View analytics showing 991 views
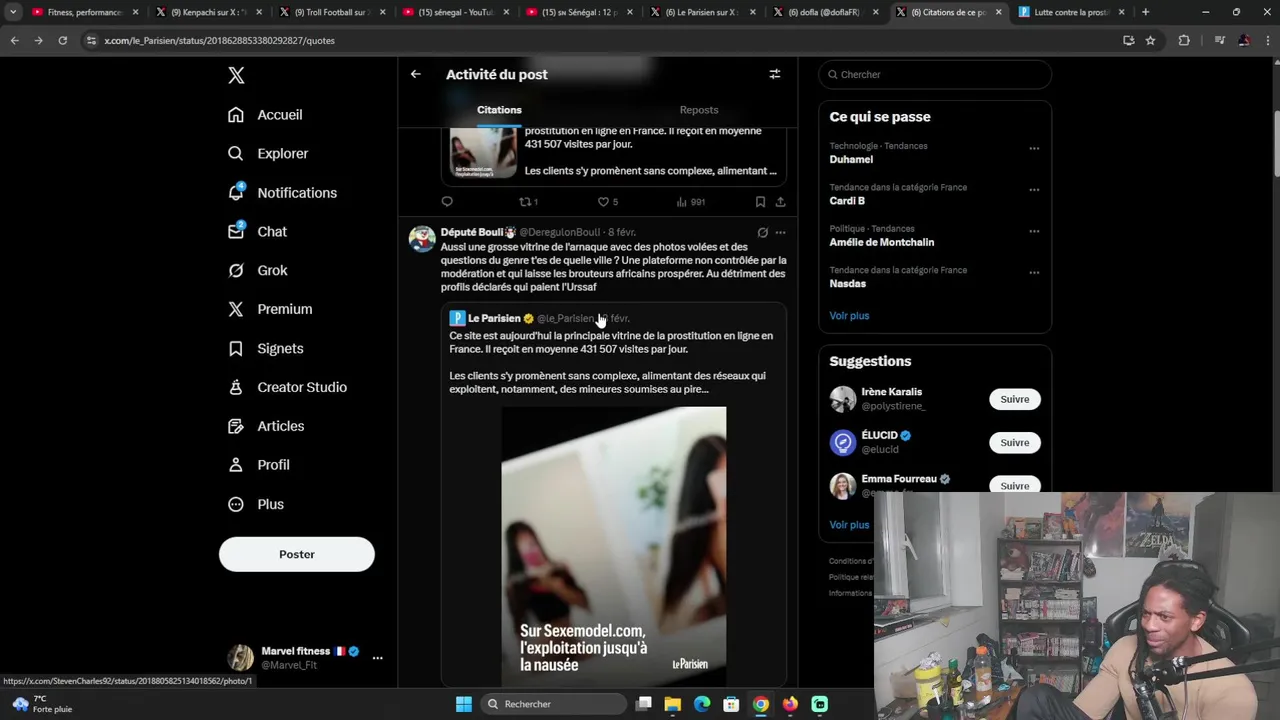 click(x=691, y=202)
